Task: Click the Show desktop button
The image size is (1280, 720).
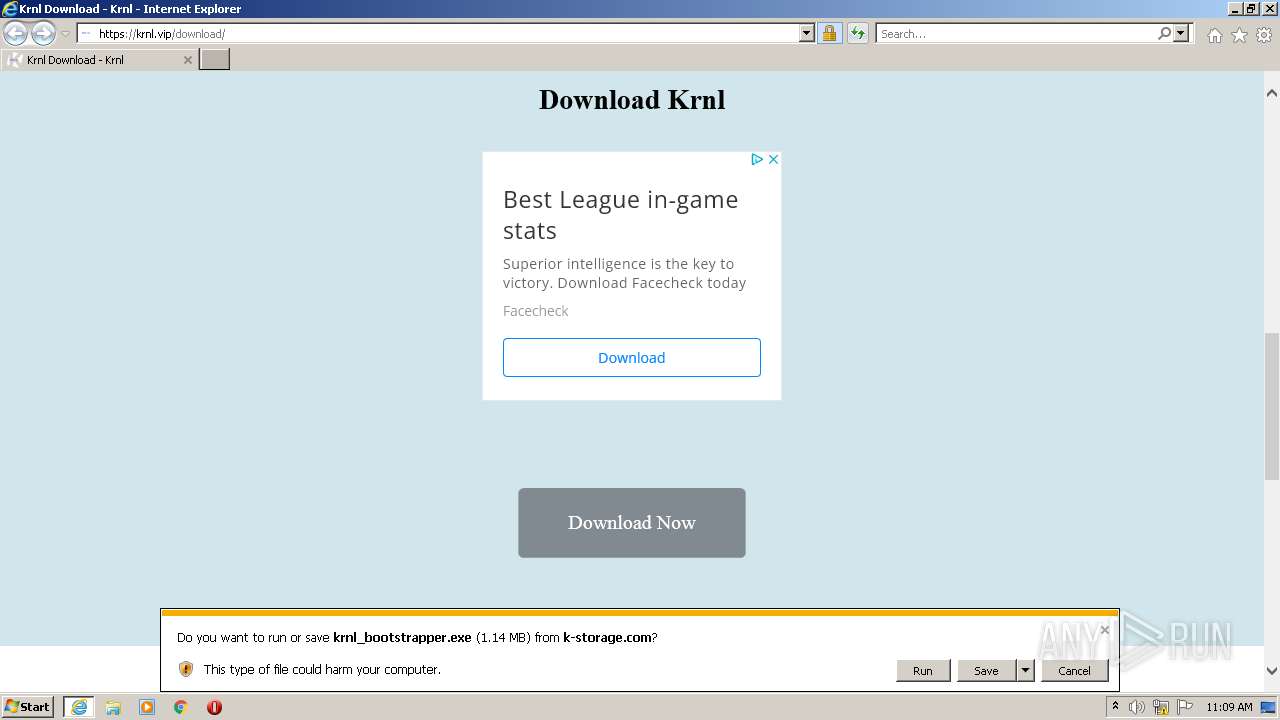Action: coord(1269,707)
